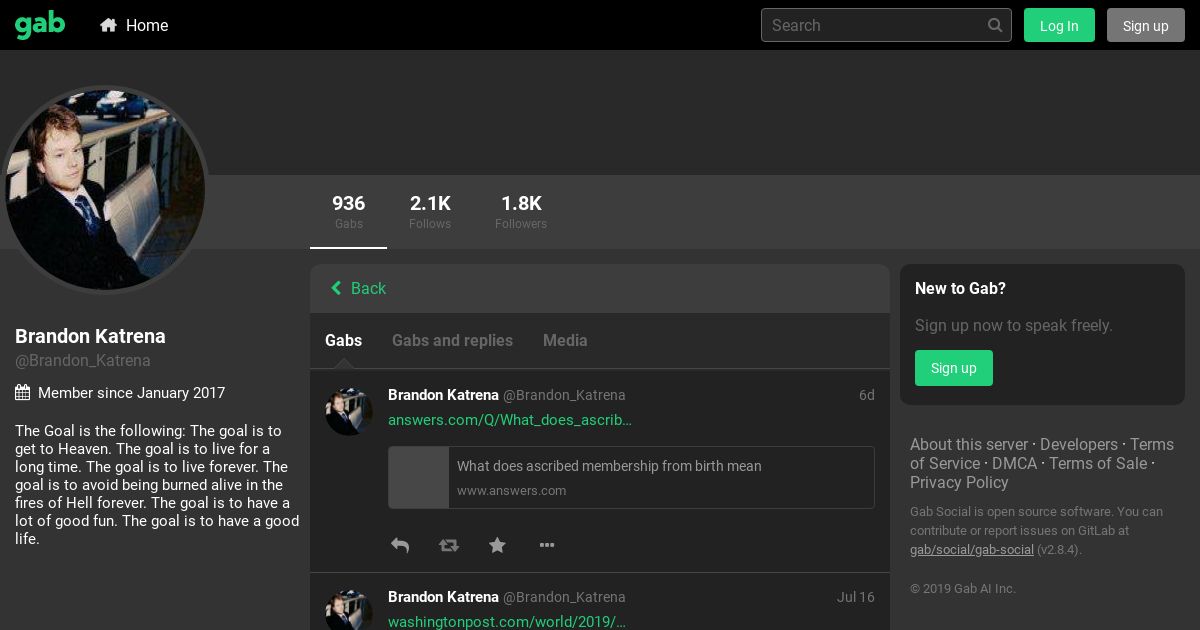Click the Member since January 2017 text
This screenshot has width=1200, height=630.
coord(131,393)
